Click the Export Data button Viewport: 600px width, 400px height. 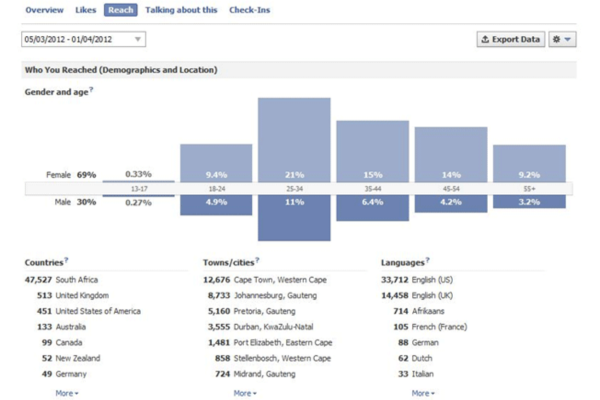pyautogui.click(x=511, y=39)
